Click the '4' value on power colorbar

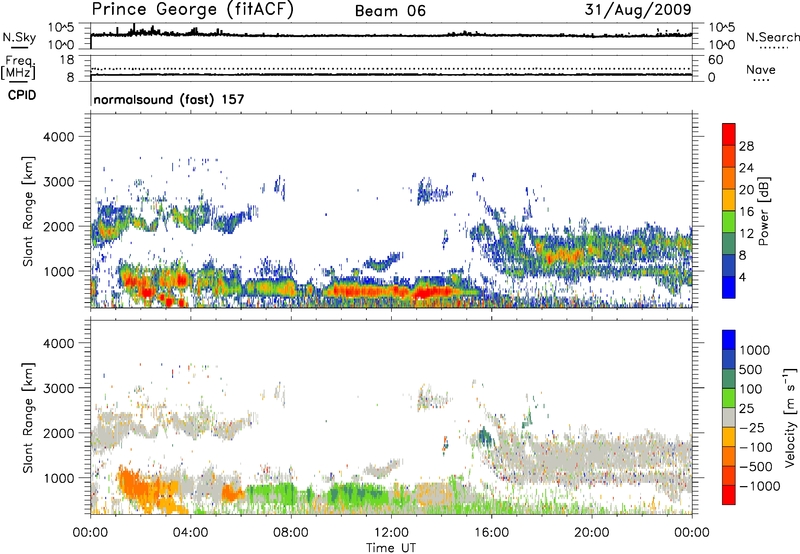pyautogui.click(x=743, y=277)
